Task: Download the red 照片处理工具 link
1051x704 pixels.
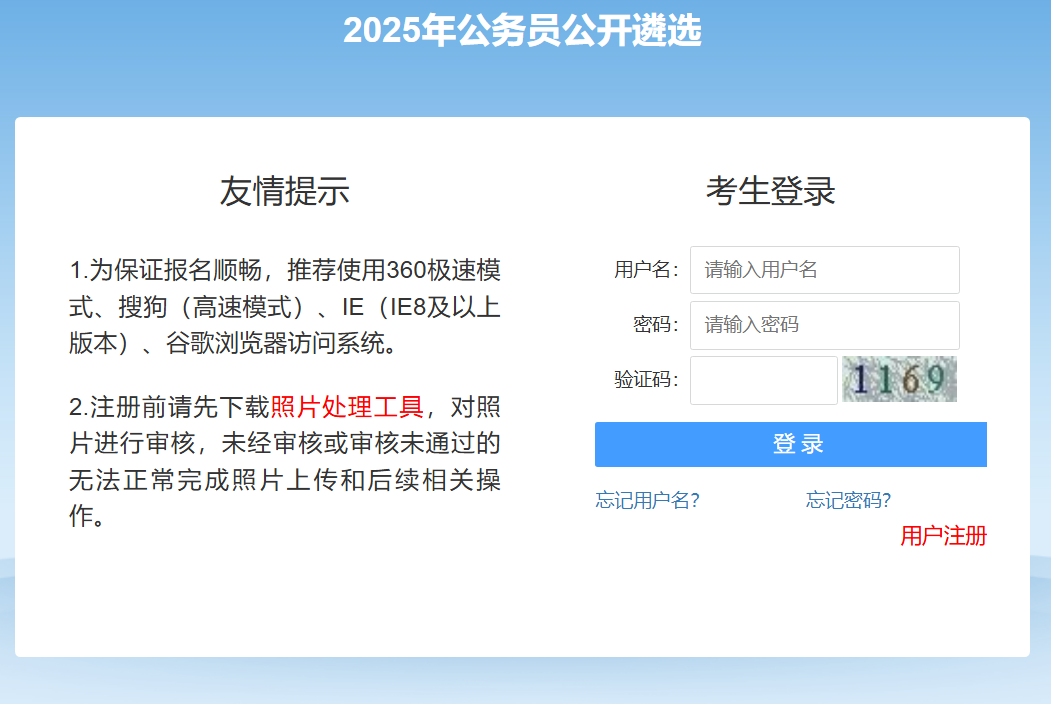Action: pyautogui.click(x=347, y=407)
